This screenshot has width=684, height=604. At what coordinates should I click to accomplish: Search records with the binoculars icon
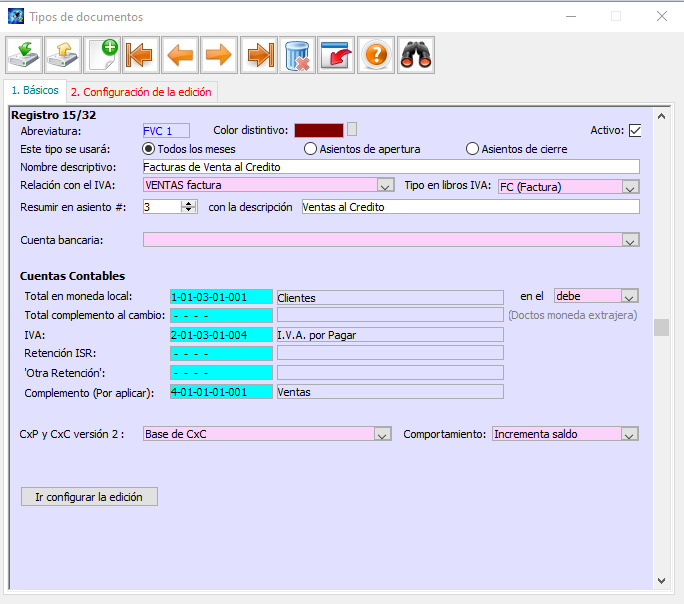pyautogui.click(x=416, y=55)
